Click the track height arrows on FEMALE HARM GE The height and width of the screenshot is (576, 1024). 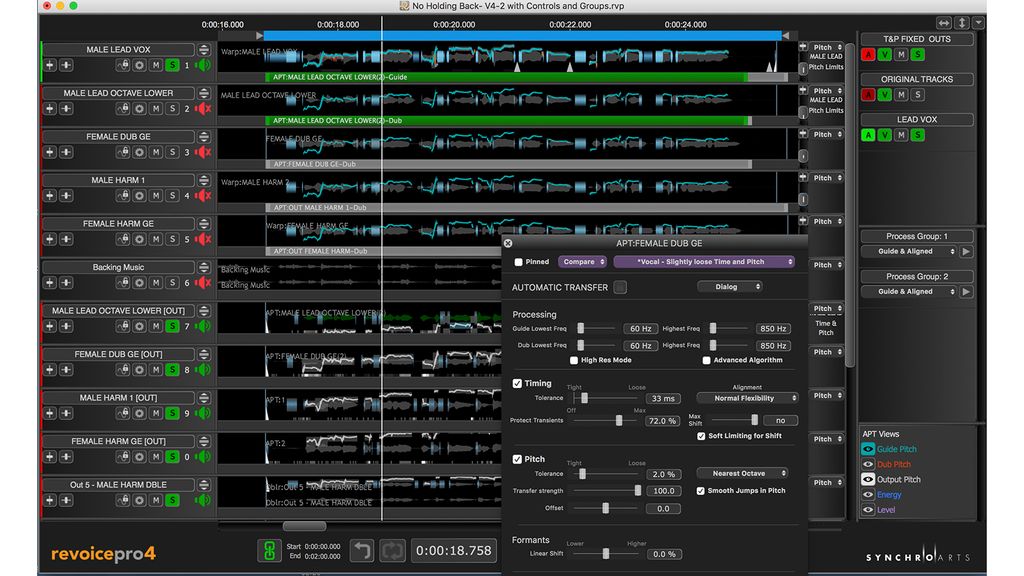coord(202,224)
